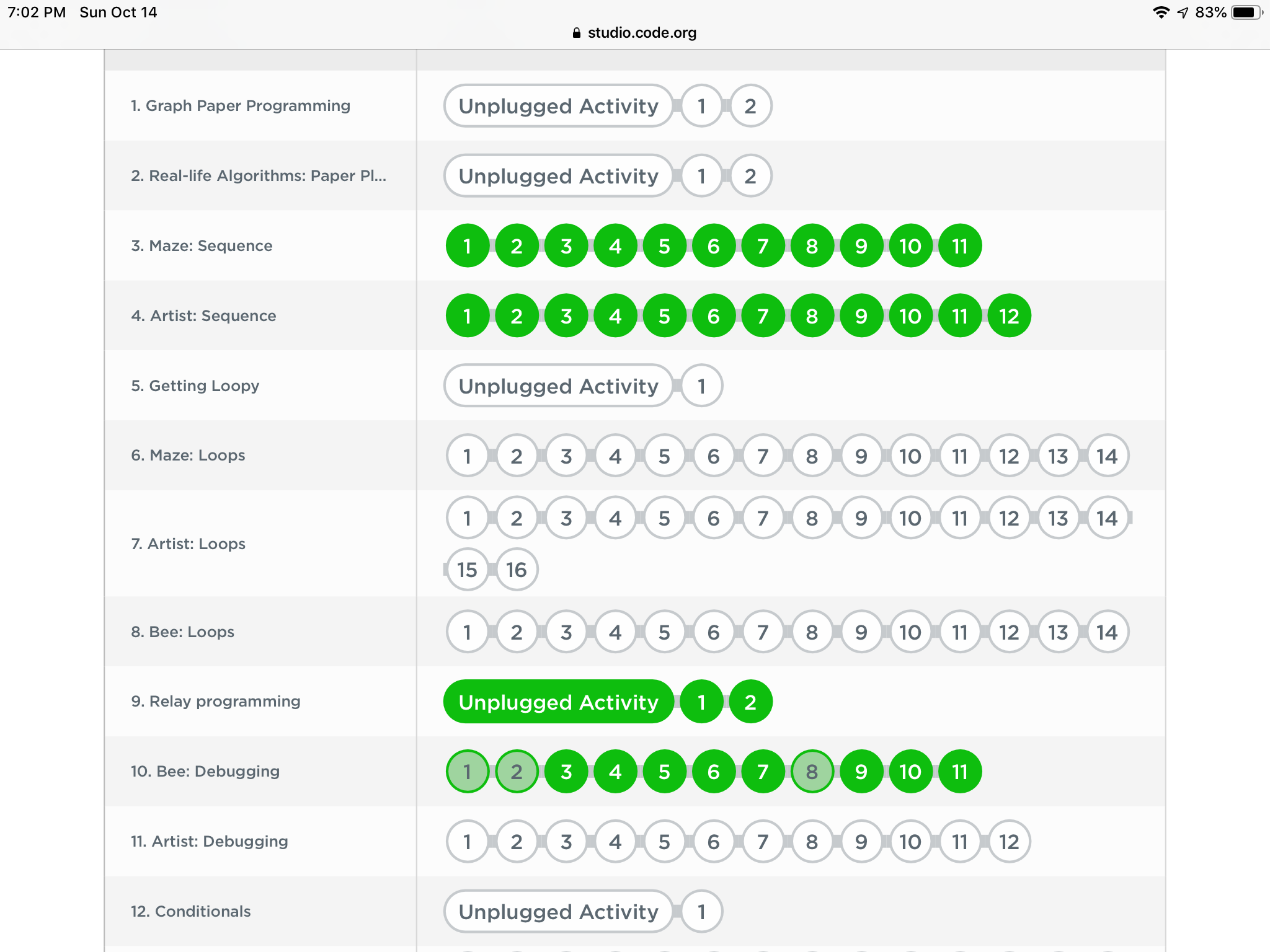The height and width of the screenshot is (952, 1270).
Task: Click the Bee: Debugging lesson title
Action: point(205,772)
